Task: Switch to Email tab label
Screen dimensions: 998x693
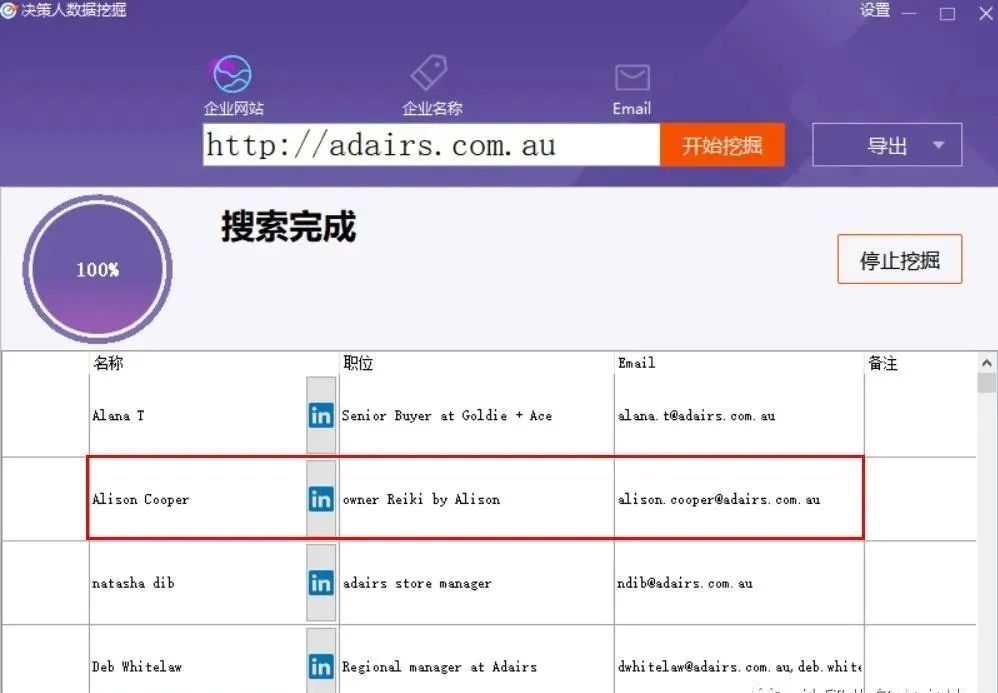Action: pyautogui.click(x=631, y=109)
